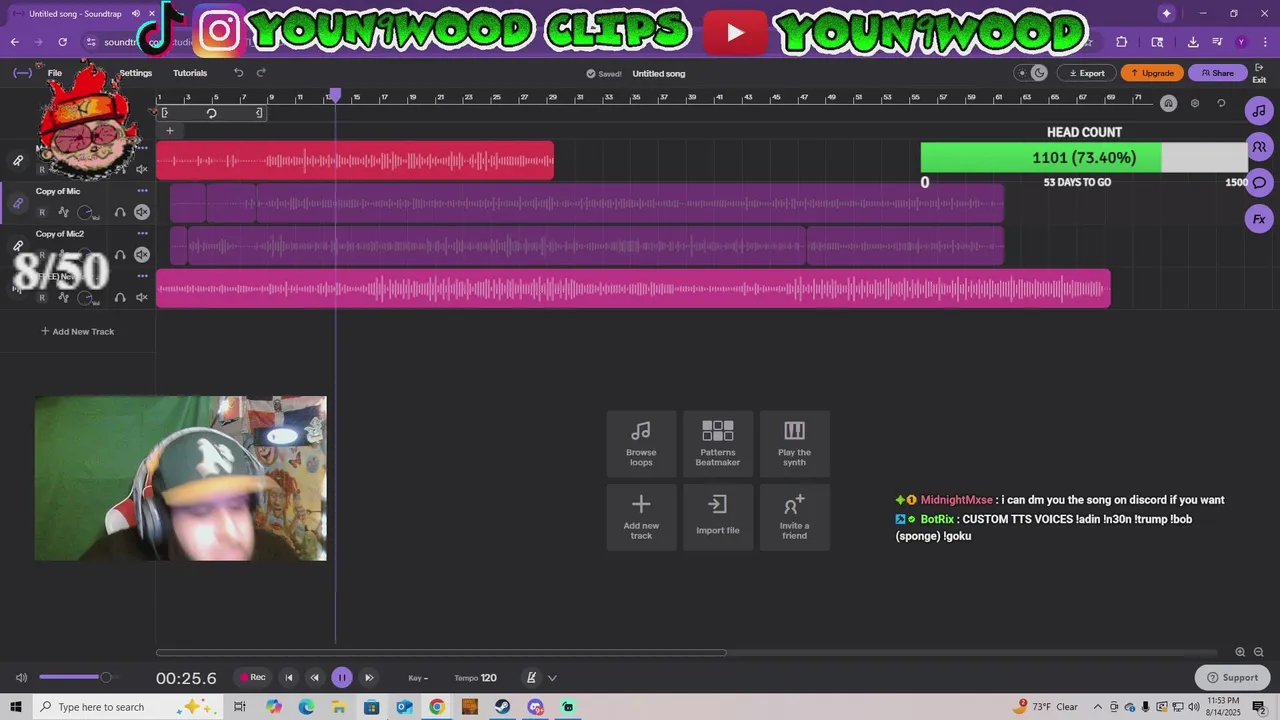1280x720 pixels.
Task: Mute the bottom pink track
Action: coord(142,297)
